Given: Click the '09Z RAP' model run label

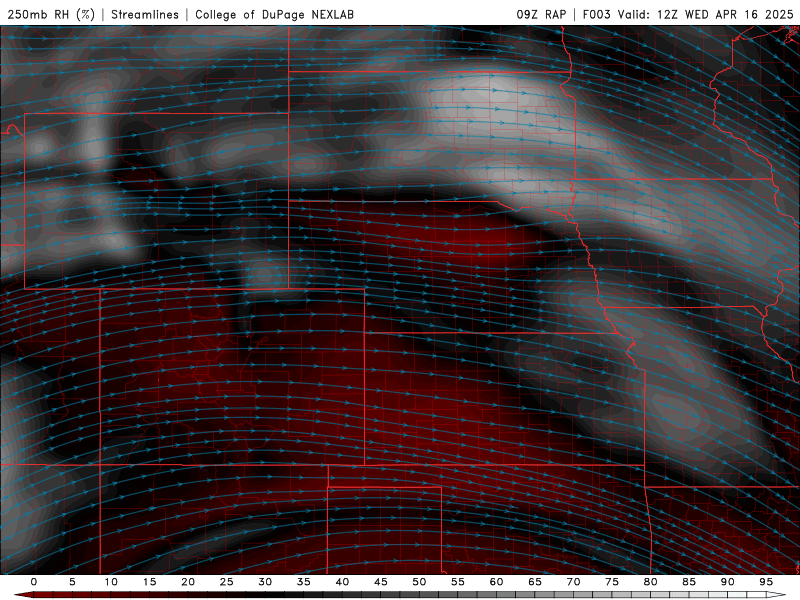Looking at the screenshot, I should tap(541, 14).
